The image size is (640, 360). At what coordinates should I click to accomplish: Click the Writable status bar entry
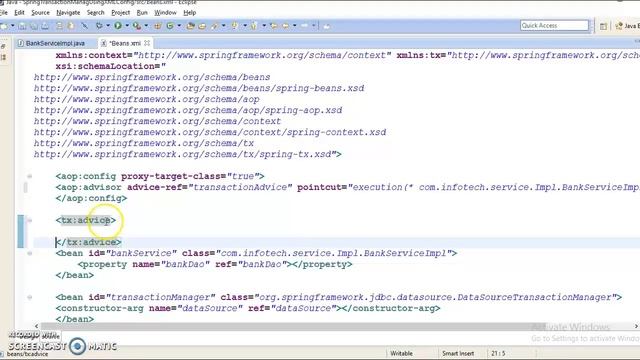point(401,353)
